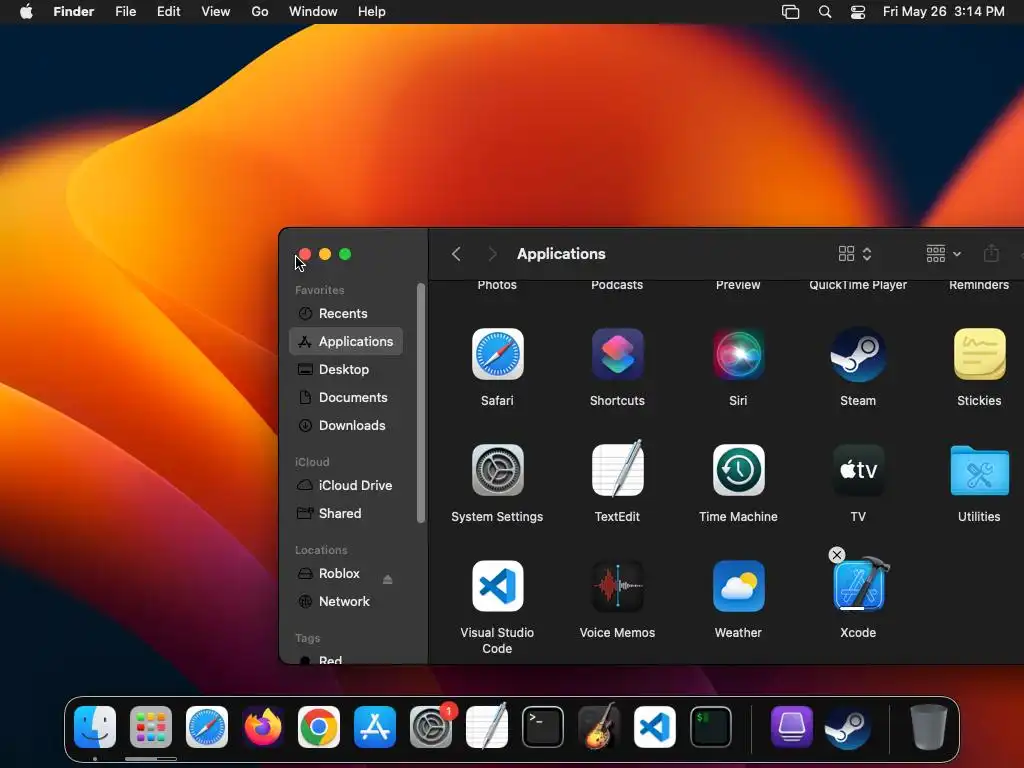Launch Terminal from the Dock
The image size is (1024, 768).
[x=543, y=727]
